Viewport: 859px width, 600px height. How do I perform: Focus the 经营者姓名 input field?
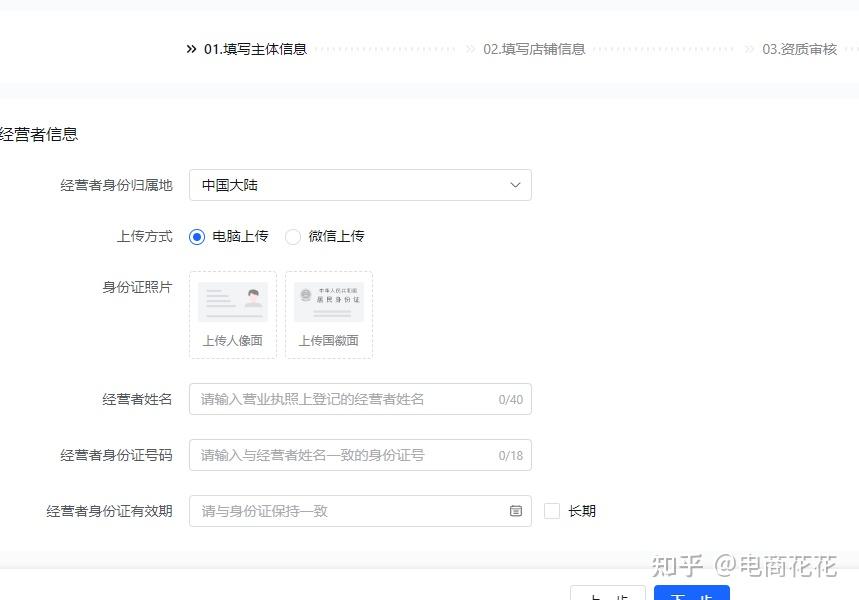(x=360, y=399)
